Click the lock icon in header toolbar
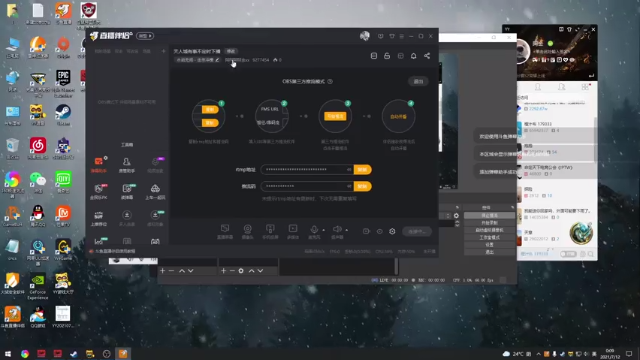The height and width of the screenshot is (360, 640). (x=387, y=56)
